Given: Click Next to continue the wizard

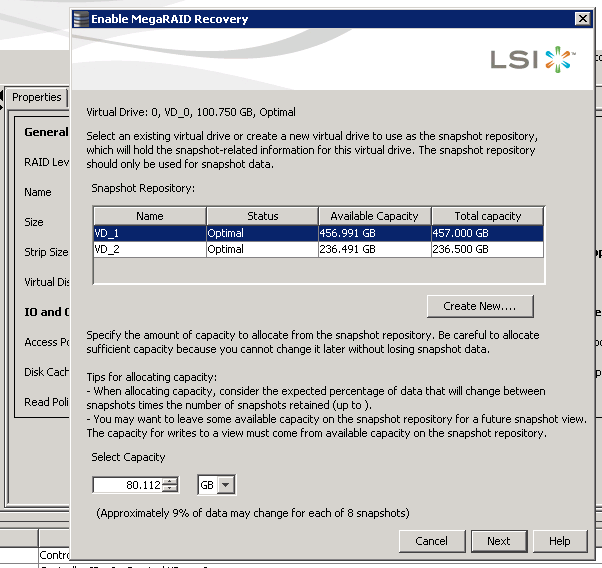Looking at the screenshot, I should point(499,541).
